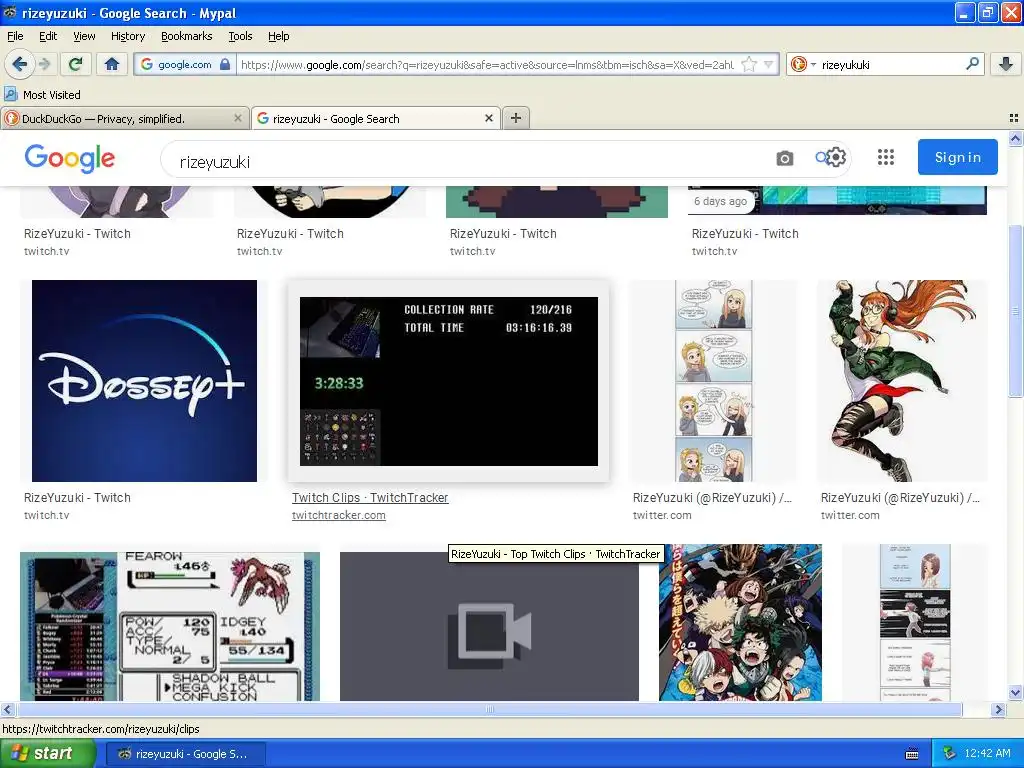The image size is (1024, 768).
Task: Open the Help menu
Action: click(278, 37)
